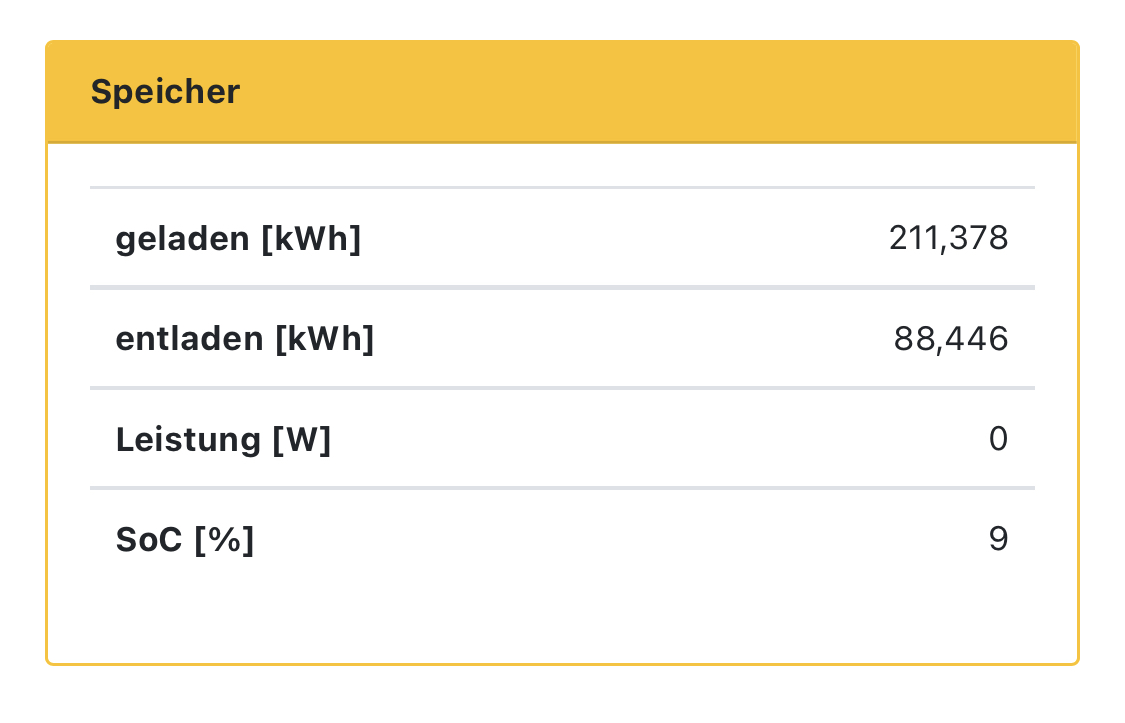Image resolution: width=1125 pixels, height=723 pixels.
Task: Click the Leistung row label
Action: pos(189,440)
